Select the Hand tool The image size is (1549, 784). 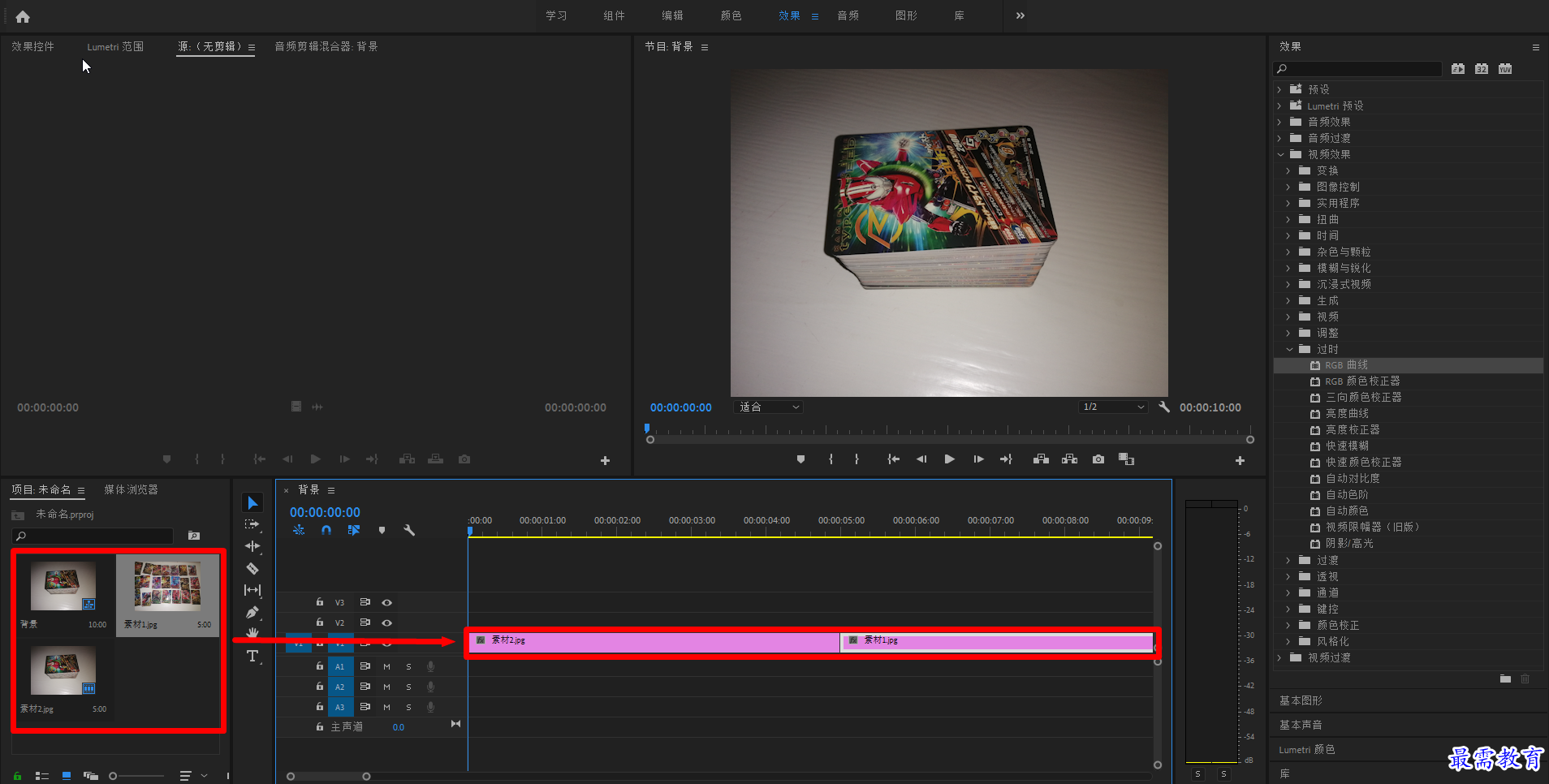click(x=252, y=633)
